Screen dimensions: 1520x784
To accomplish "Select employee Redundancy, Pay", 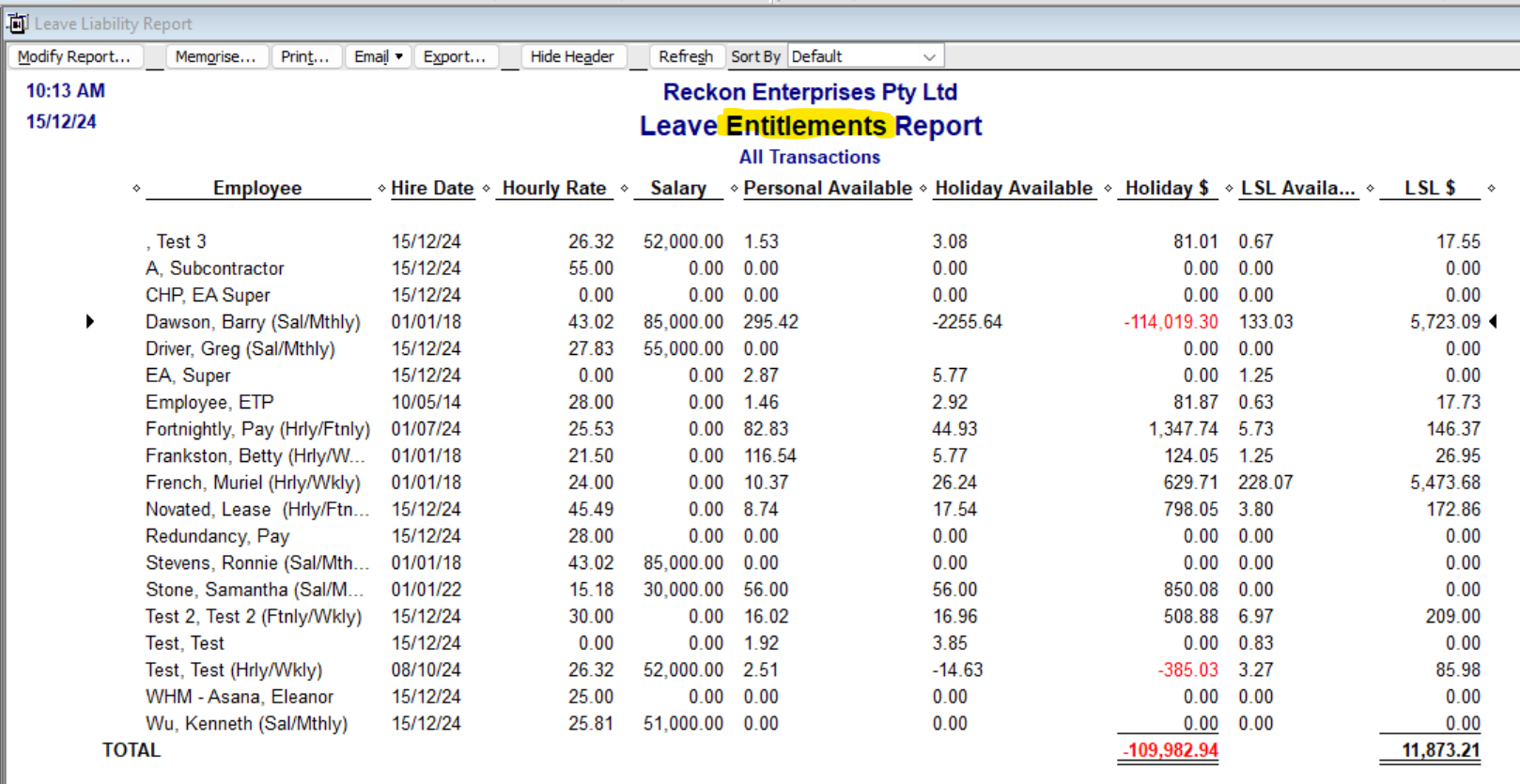I will click(218, 536).
